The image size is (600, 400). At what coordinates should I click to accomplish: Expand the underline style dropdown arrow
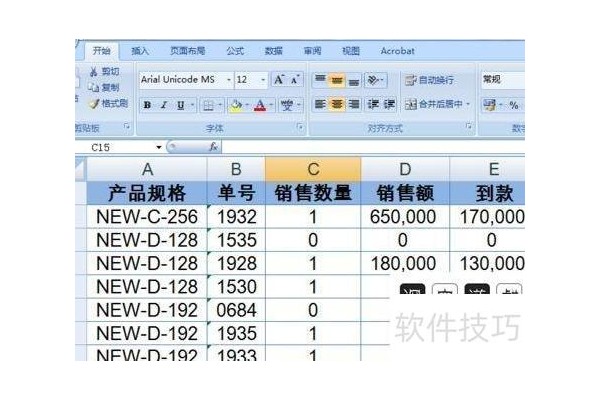tap(192, 105)
